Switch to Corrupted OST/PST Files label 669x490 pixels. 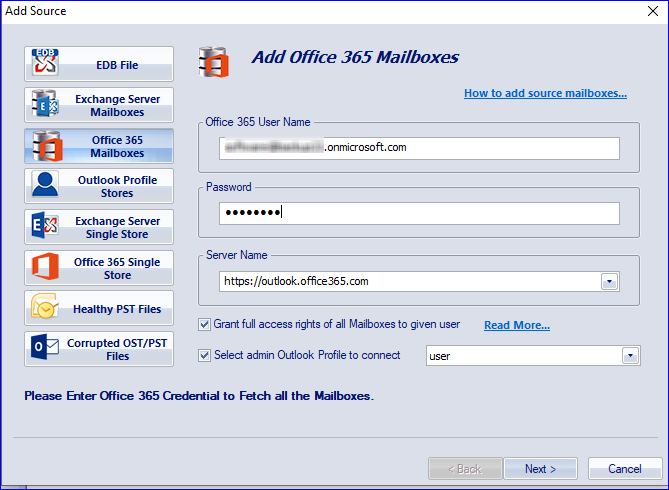117,350
